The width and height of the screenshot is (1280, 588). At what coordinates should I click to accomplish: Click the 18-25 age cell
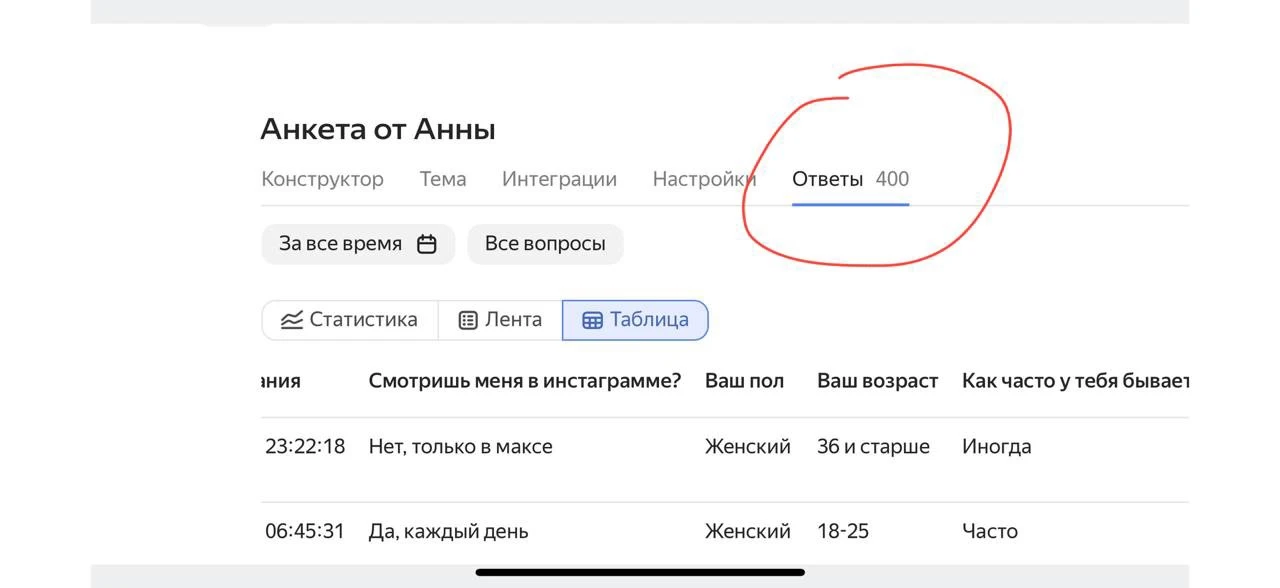coord(843,531)
